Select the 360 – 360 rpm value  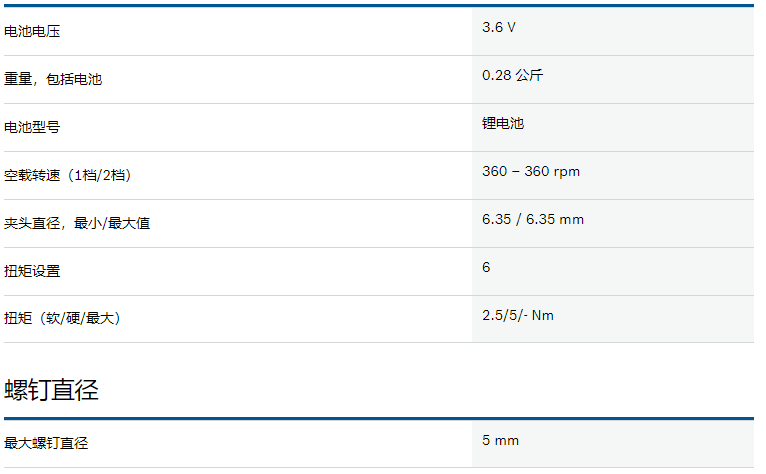click(531, 172)
